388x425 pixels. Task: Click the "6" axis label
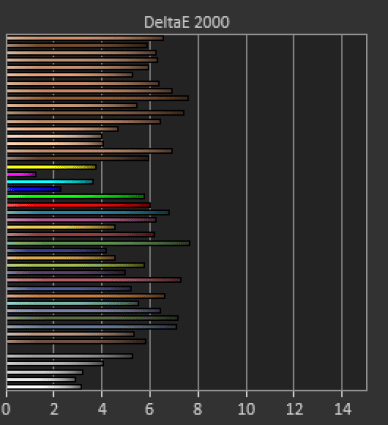click(x=150, y=409)
